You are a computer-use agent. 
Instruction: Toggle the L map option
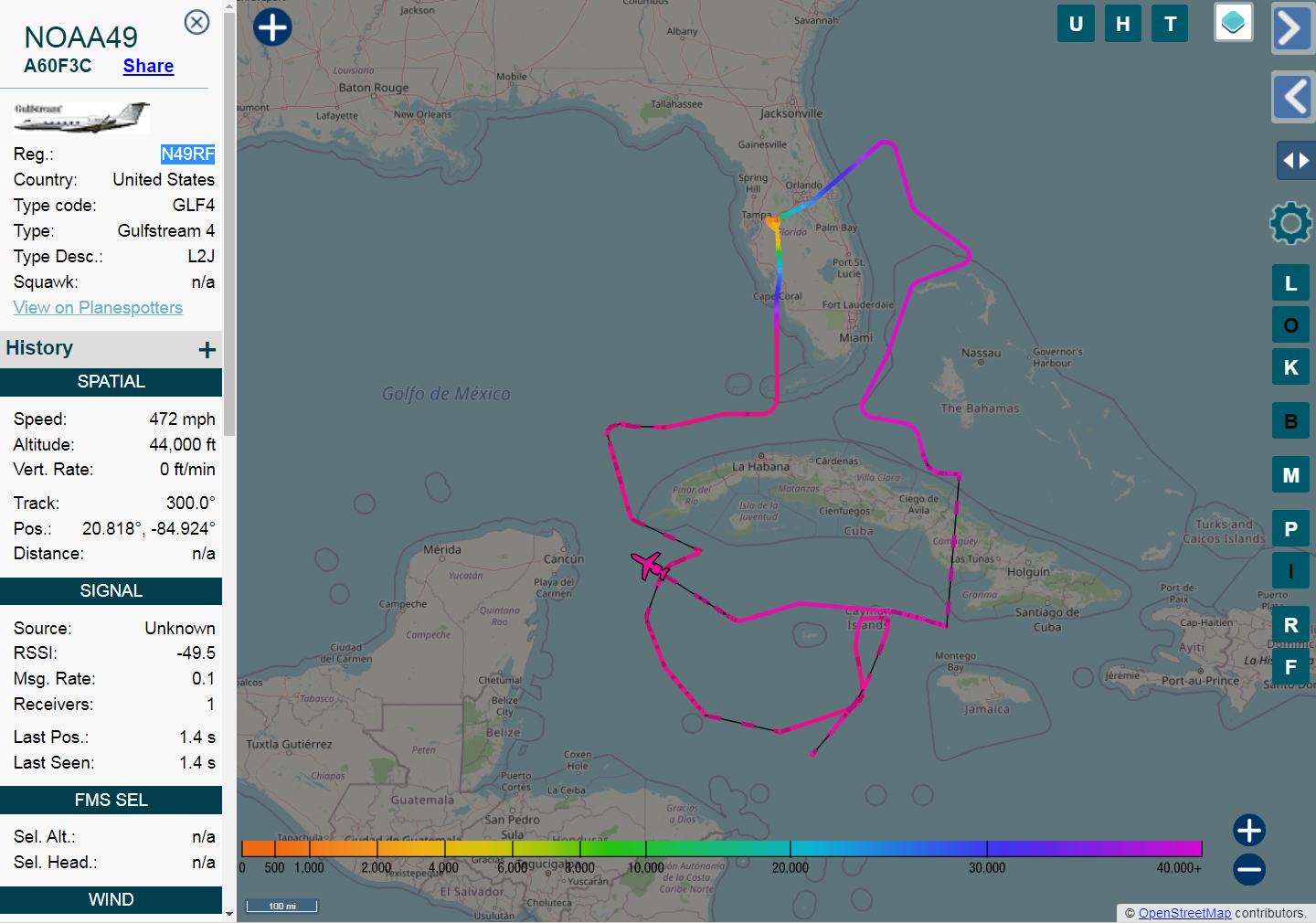pyautogui.click(x=1290, y=283)
